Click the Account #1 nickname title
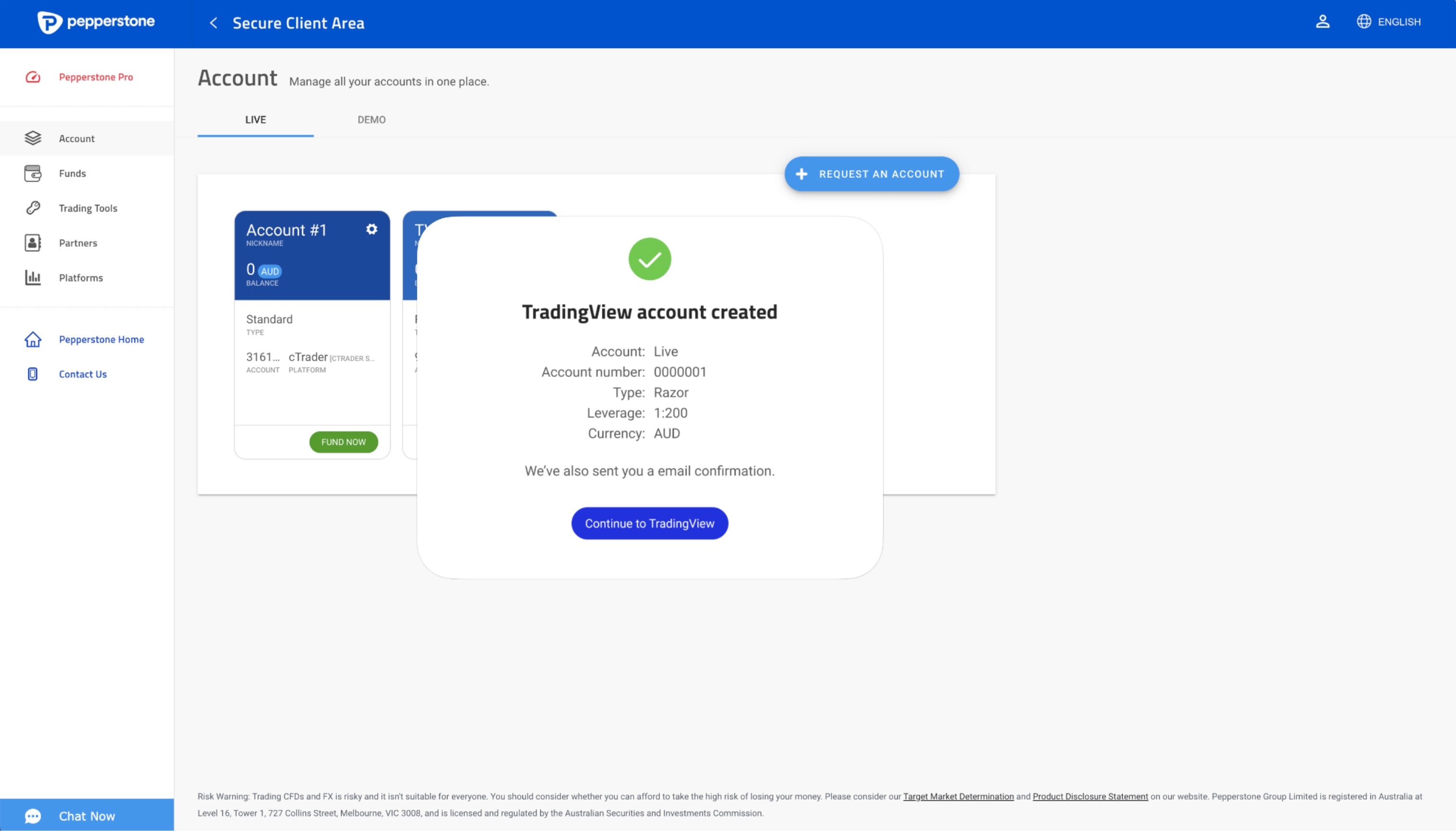This screenshot has width=1456, height=831. [286, 230]
